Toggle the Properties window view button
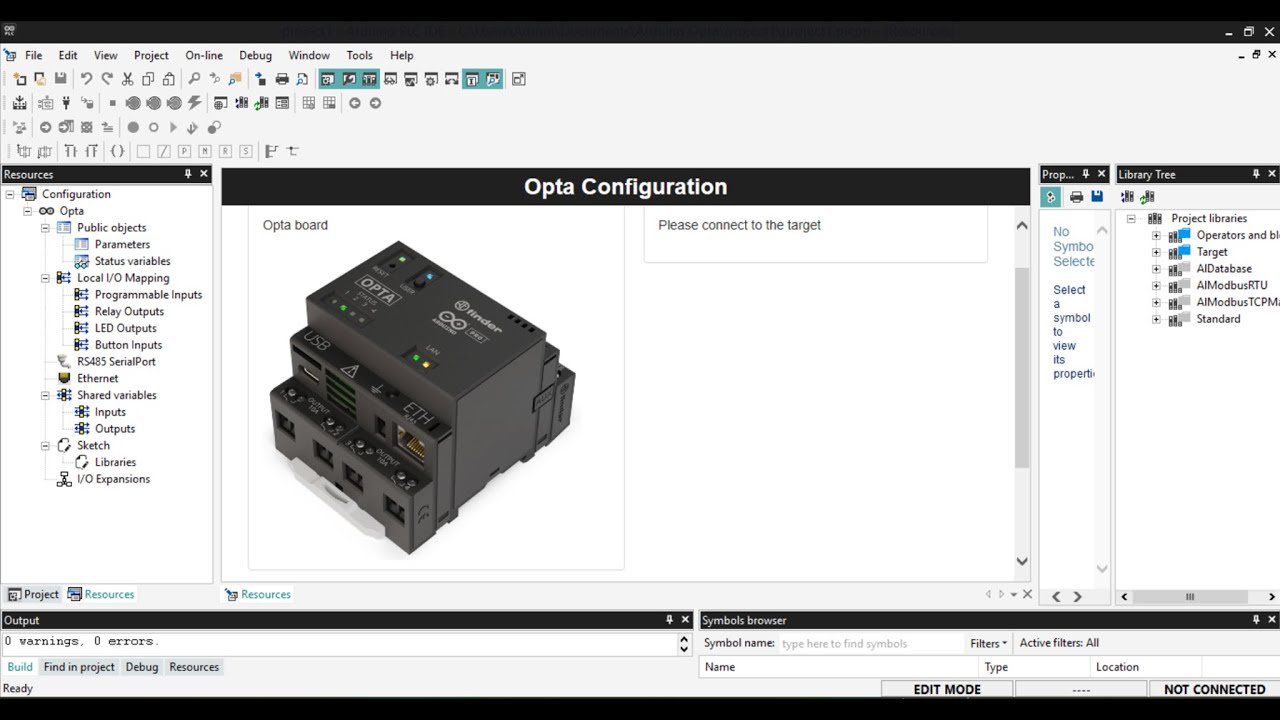Screen dimensions: 1280x720 coord(472,79)
